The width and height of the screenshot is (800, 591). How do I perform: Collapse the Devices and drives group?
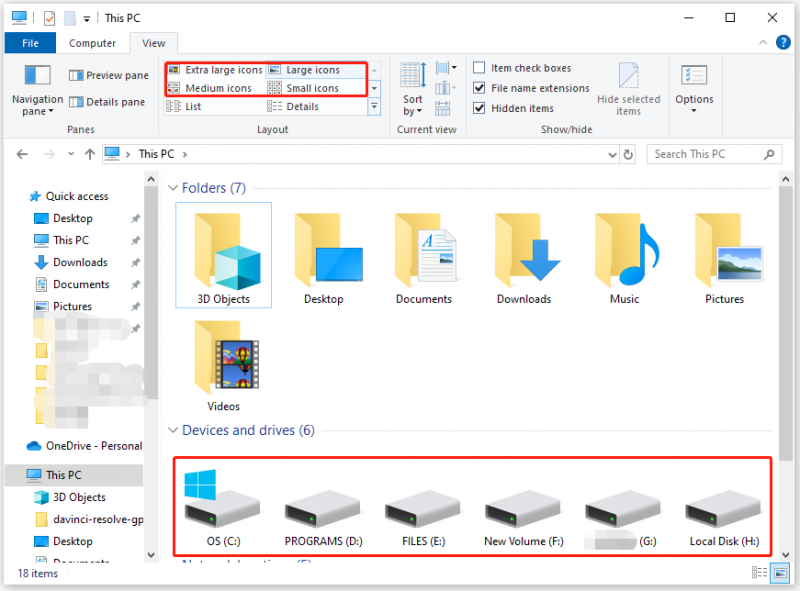pyautogui.click(x=172, y=430)
